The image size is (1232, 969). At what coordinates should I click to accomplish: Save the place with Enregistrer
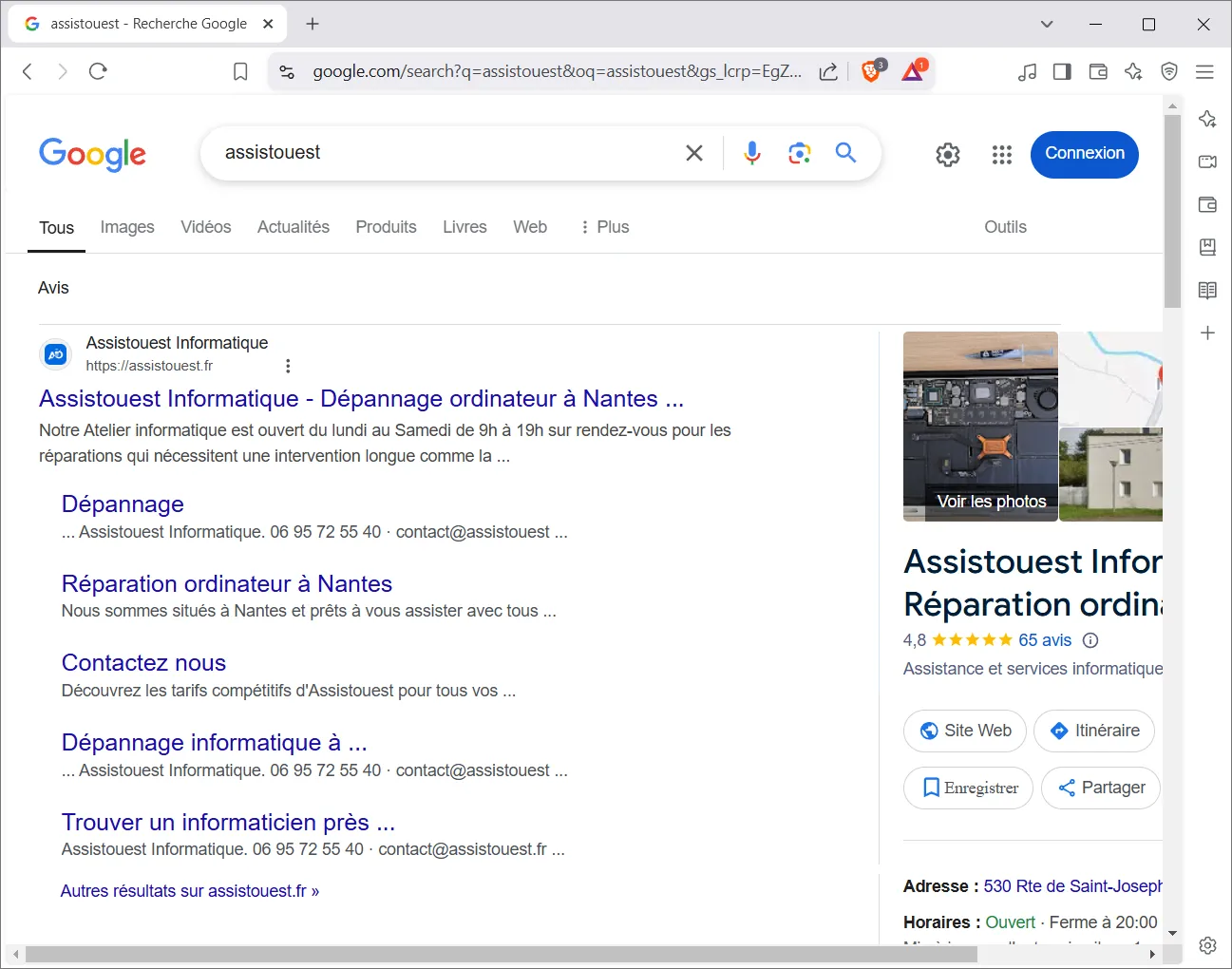(968, 788)
